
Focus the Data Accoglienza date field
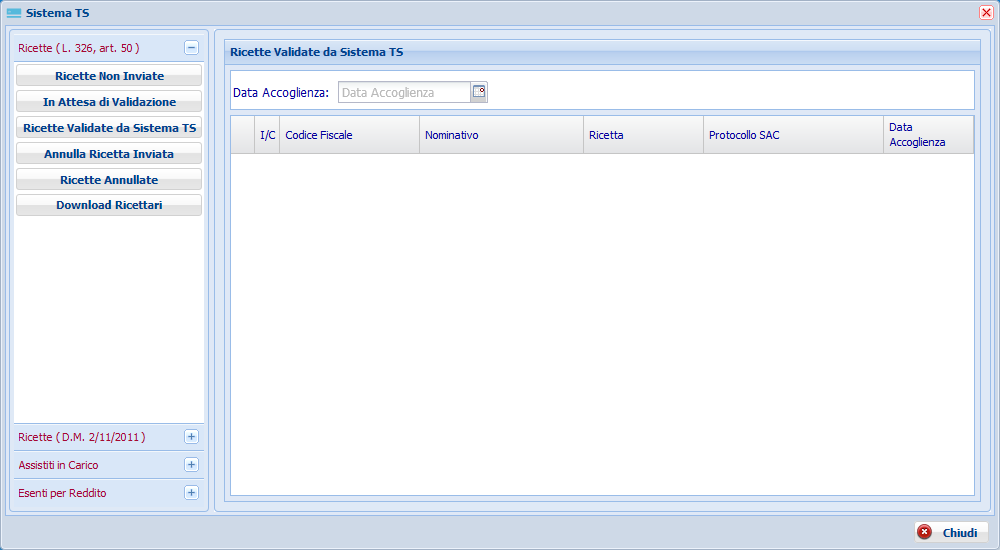[x=404, y=92]
